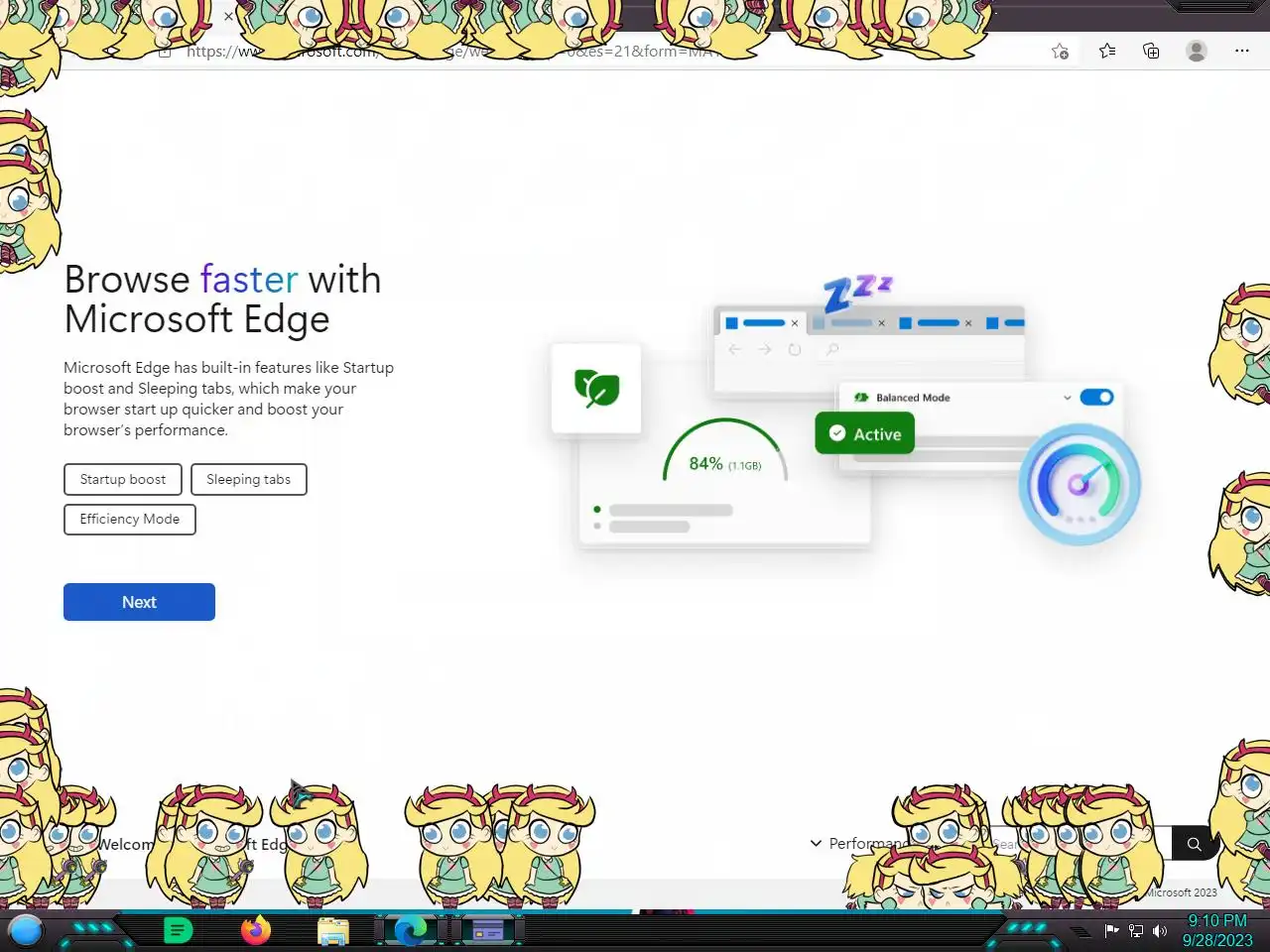Viewport: 1270px width, 952px height.
Task: Click the speedometer performance gauge graphic
Action: click(x=1079, y=484)
